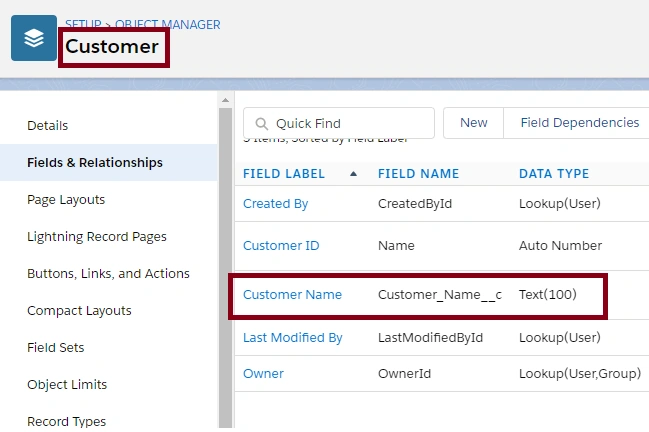Open the Details section
Image resolution: width=649 pixels, height=432 pixels.
pos(48,125)
